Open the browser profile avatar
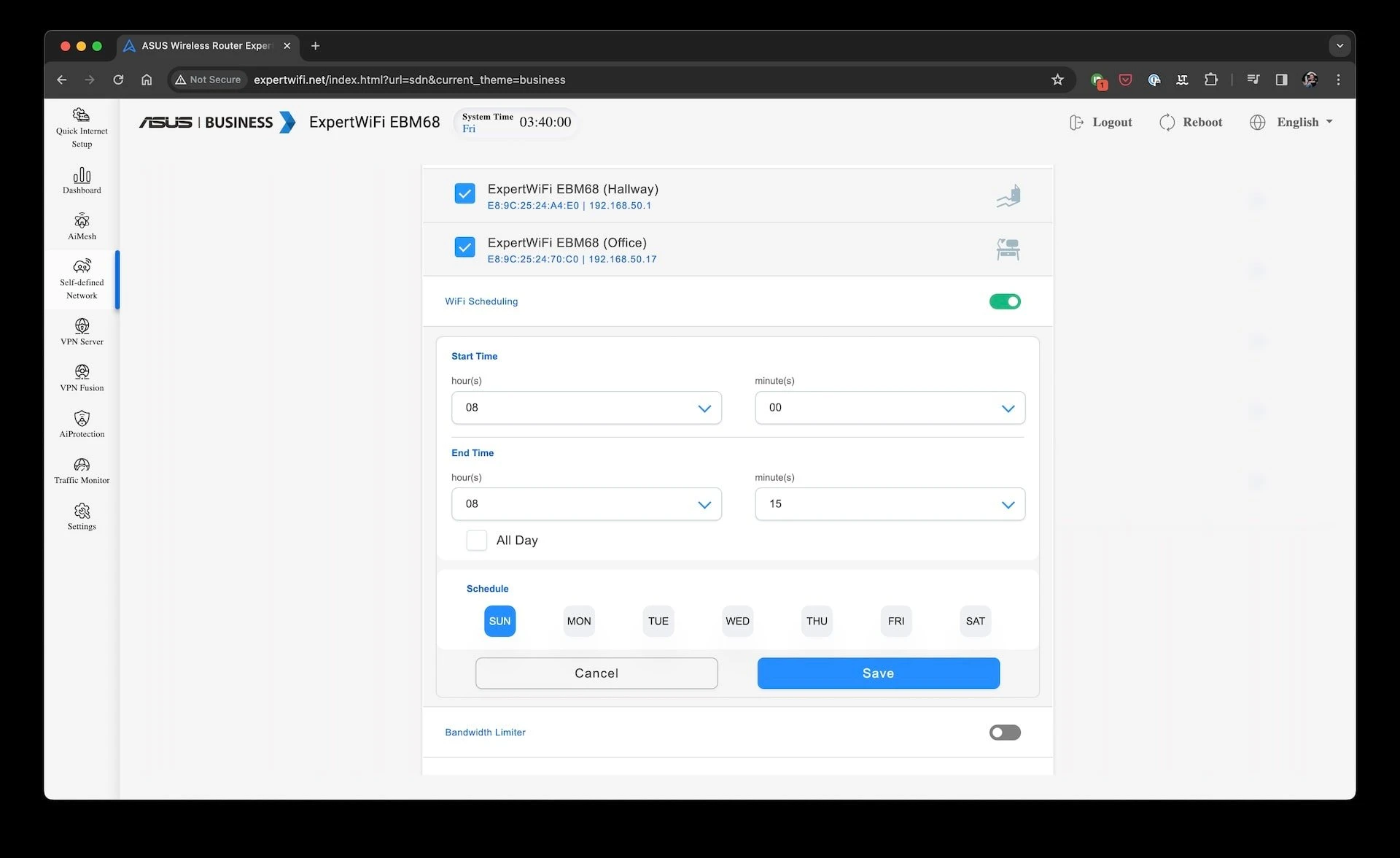This screenshot has height=858, width=1400. click(x=1310, y=80)
